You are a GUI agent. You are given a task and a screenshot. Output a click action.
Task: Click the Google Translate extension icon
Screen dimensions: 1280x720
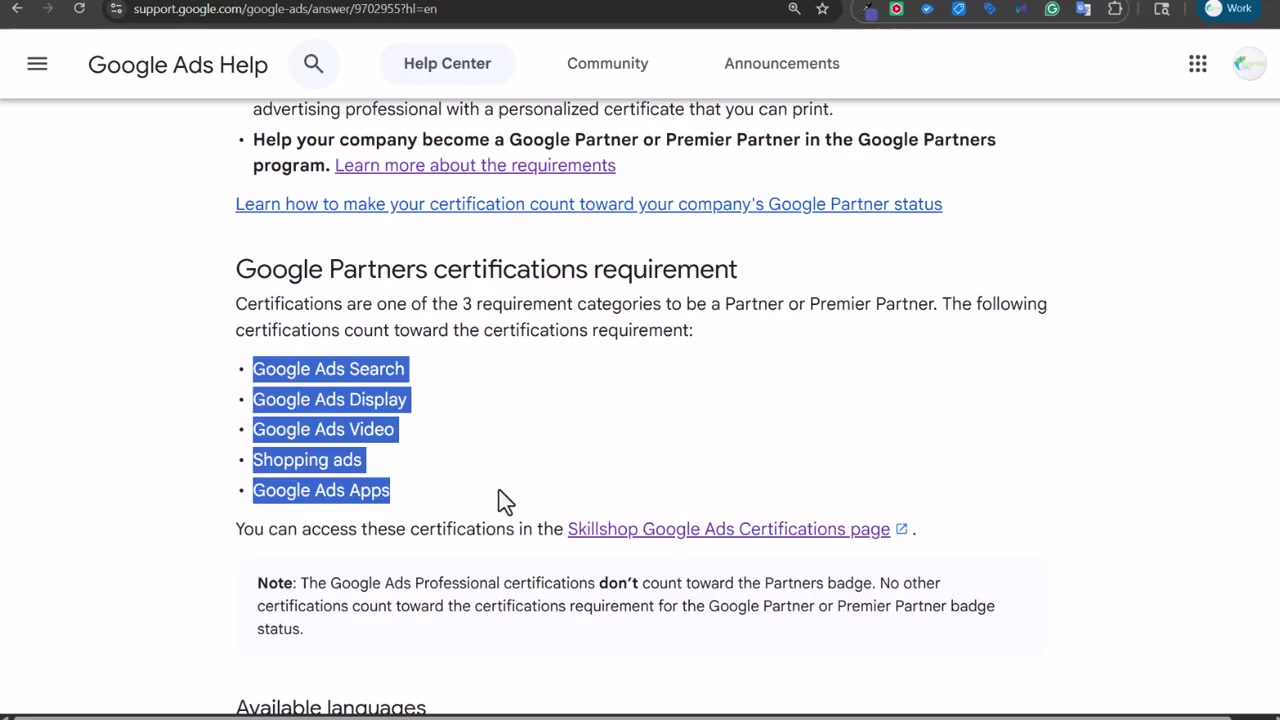pyautogui.click(x=1083, y=9)
